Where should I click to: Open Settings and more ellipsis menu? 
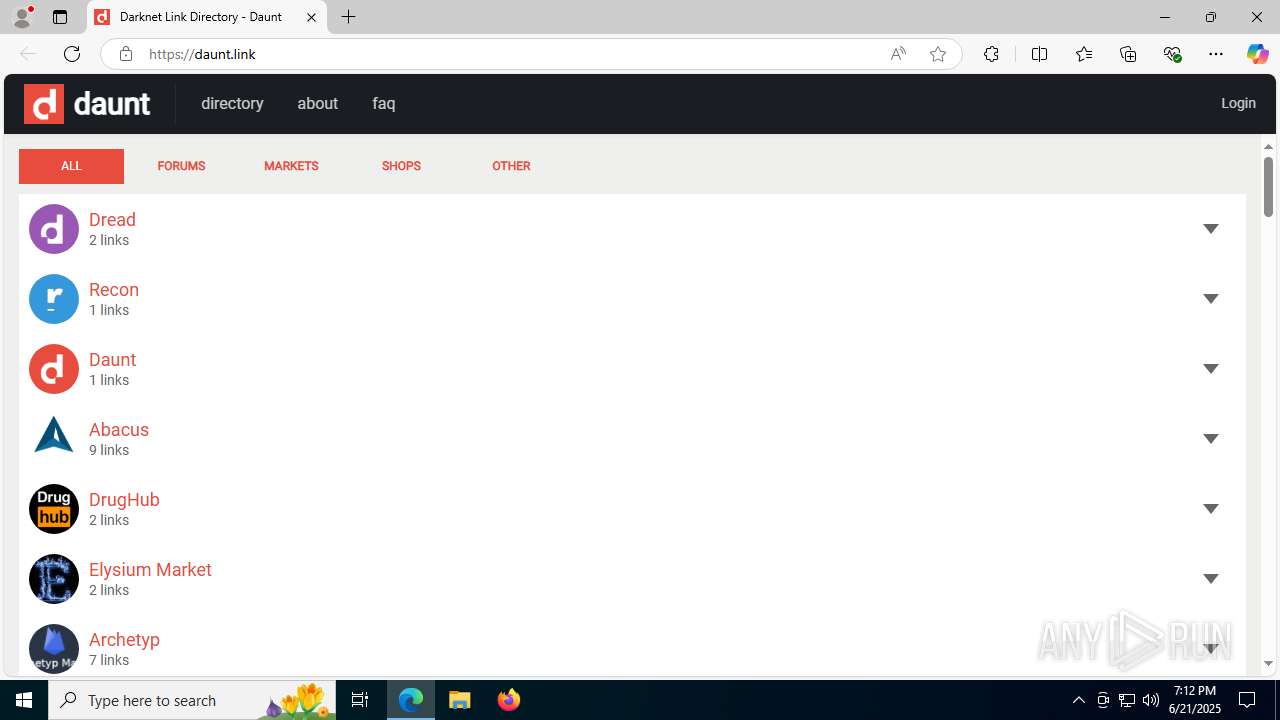click(x=1216, y=54)
